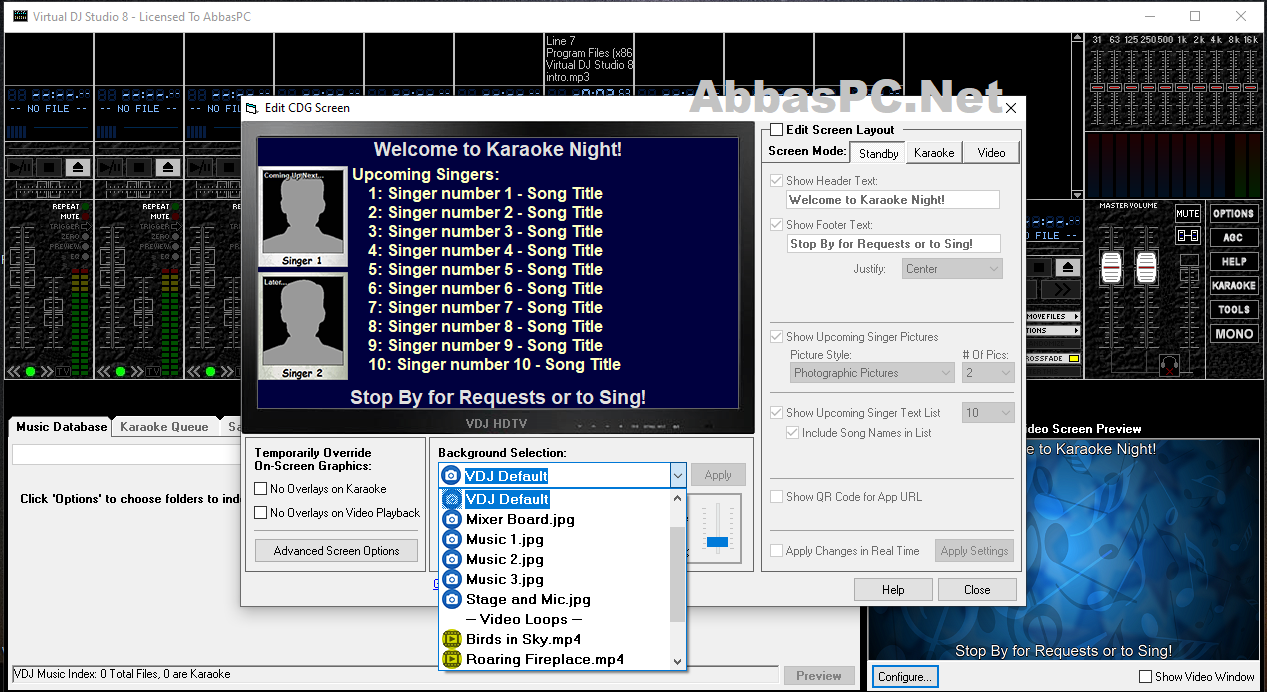Click the headphone cue icon below master volume
Screen dimensions: 1267x692
pyautogui.click(x=1168, y=365)
